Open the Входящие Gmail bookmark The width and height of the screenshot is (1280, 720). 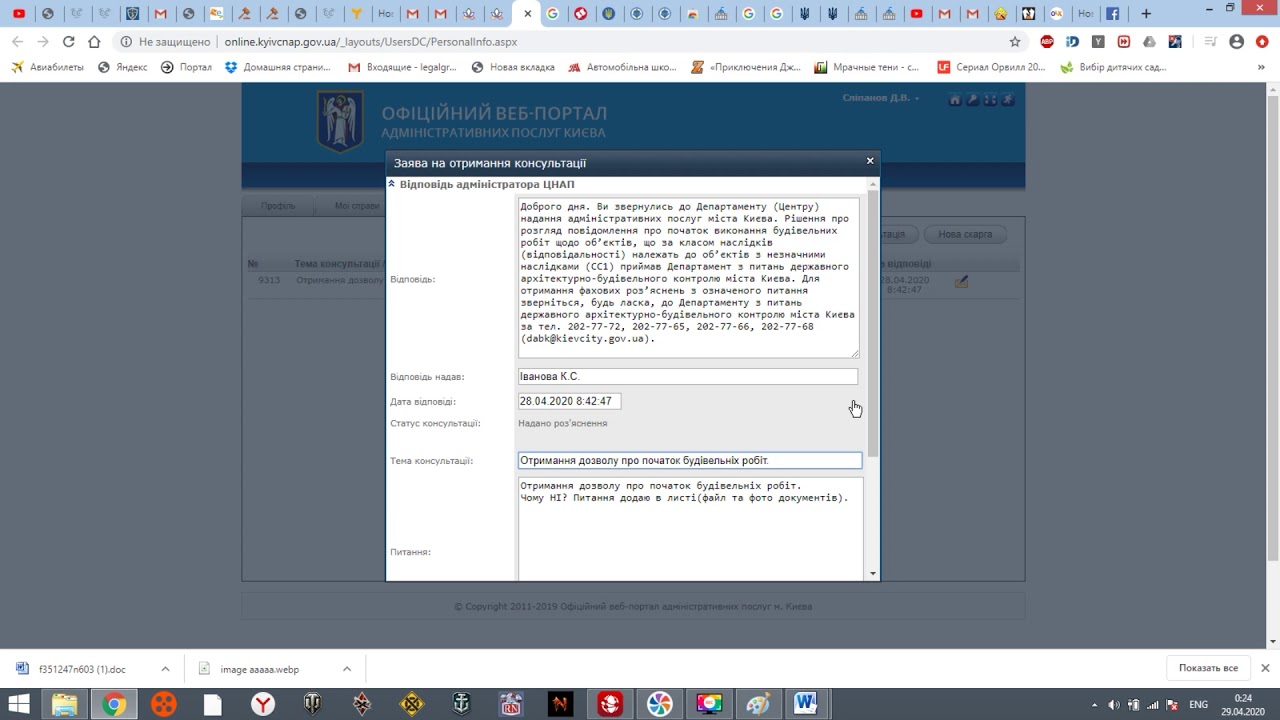tap(402, 67)
